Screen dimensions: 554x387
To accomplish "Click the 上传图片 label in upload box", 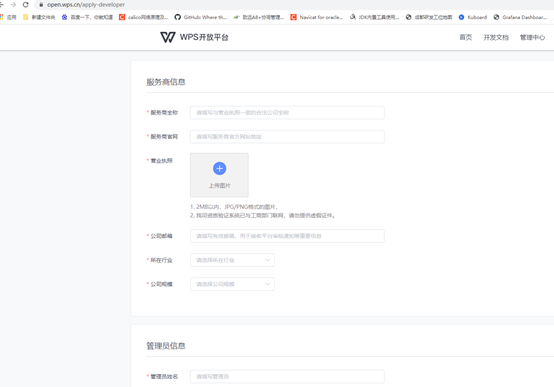I will (219, 186).
